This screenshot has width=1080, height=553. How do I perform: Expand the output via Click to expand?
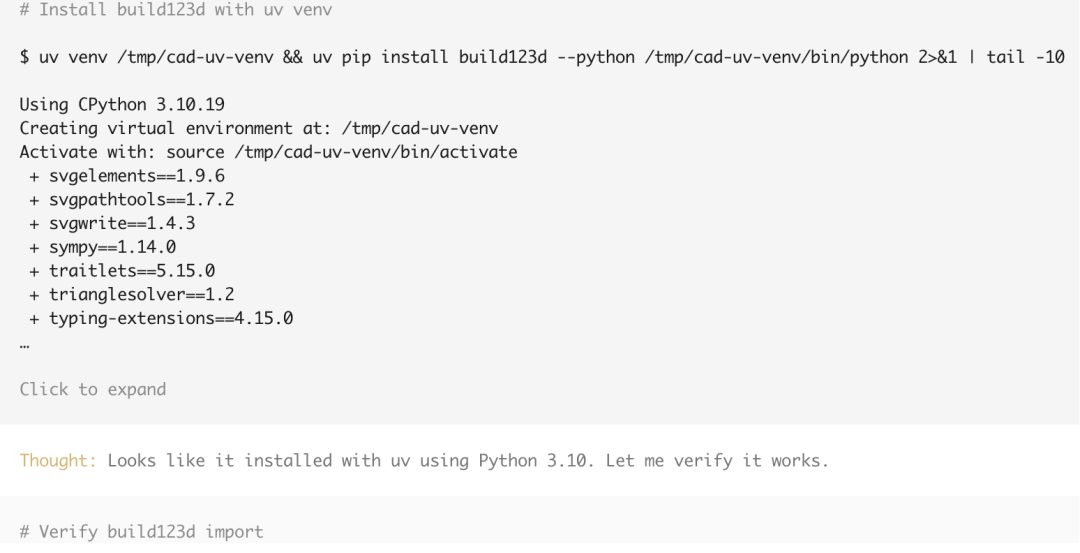[x=93, y=389]
